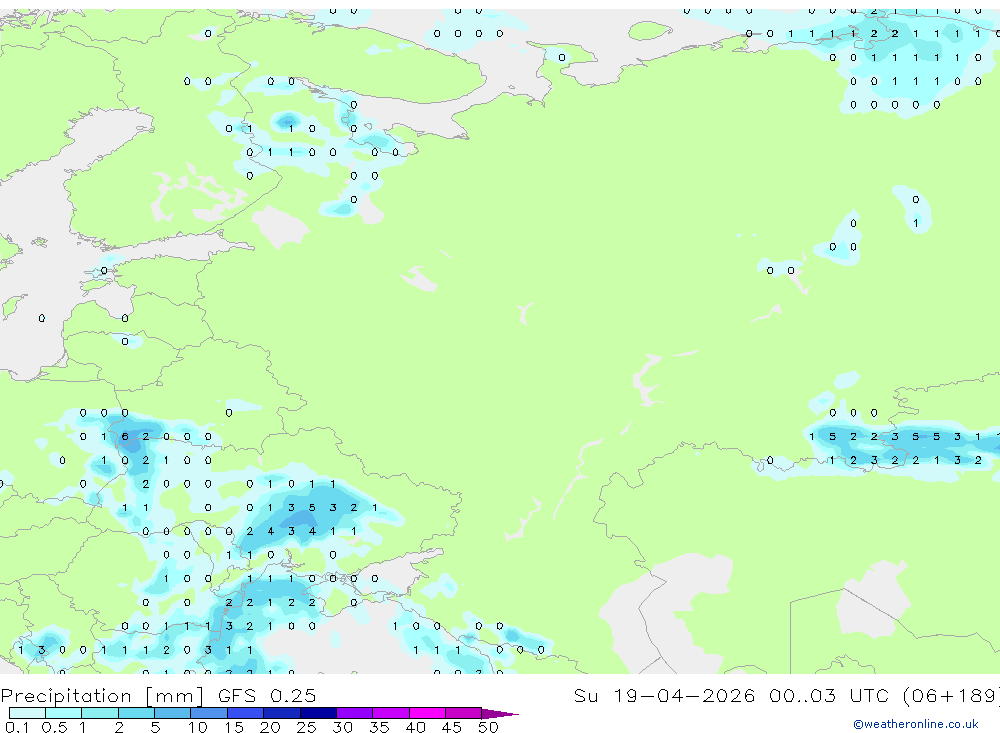Click the 'GFS 0.25' model label
Screen dimensions: 1000x733
tap(267, 695)
